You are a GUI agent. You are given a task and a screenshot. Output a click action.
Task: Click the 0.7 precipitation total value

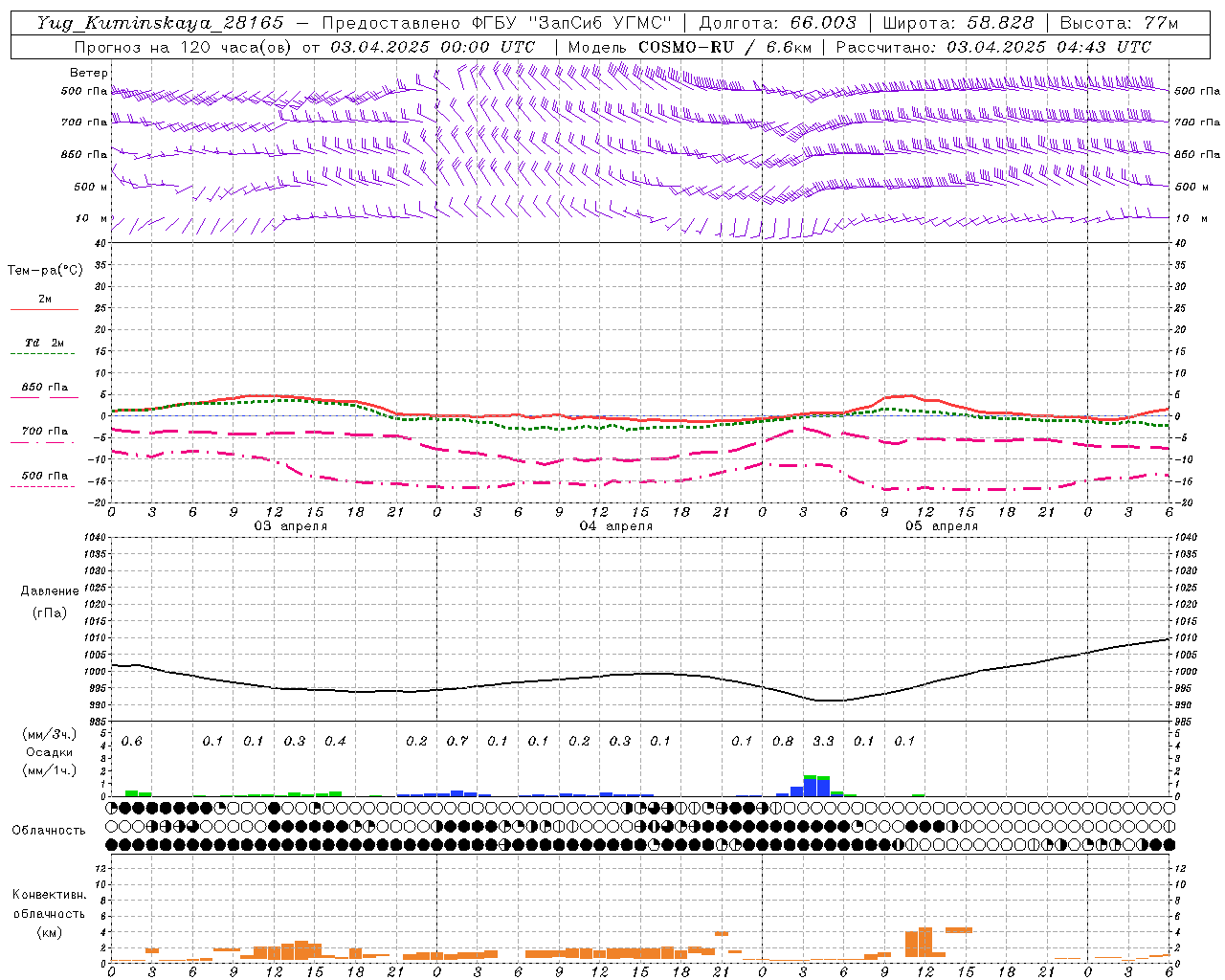457,741
